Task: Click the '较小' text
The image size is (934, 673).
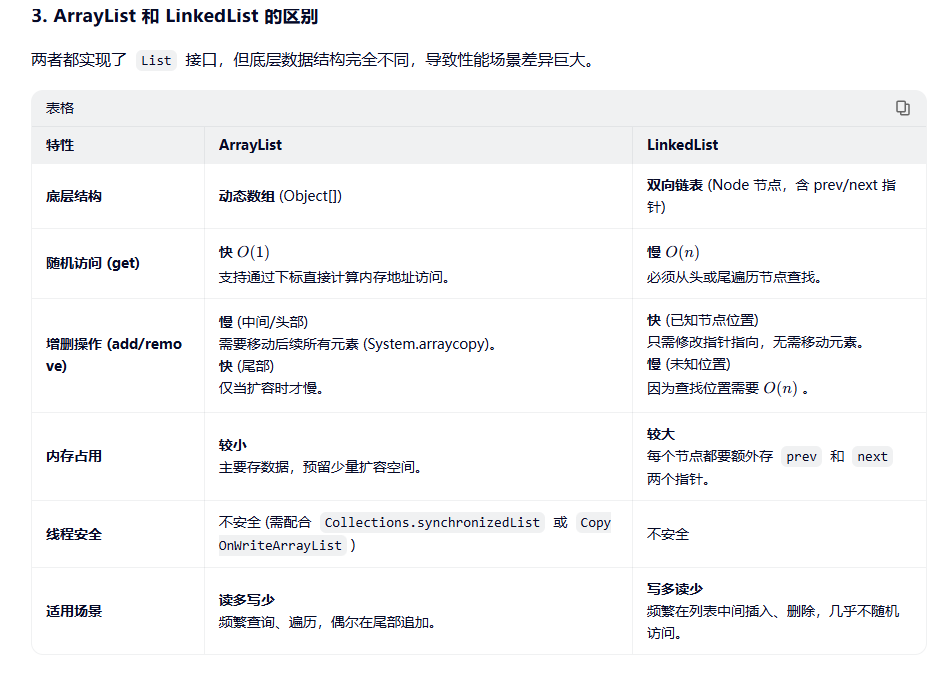Action: click(x=232, y=445)
